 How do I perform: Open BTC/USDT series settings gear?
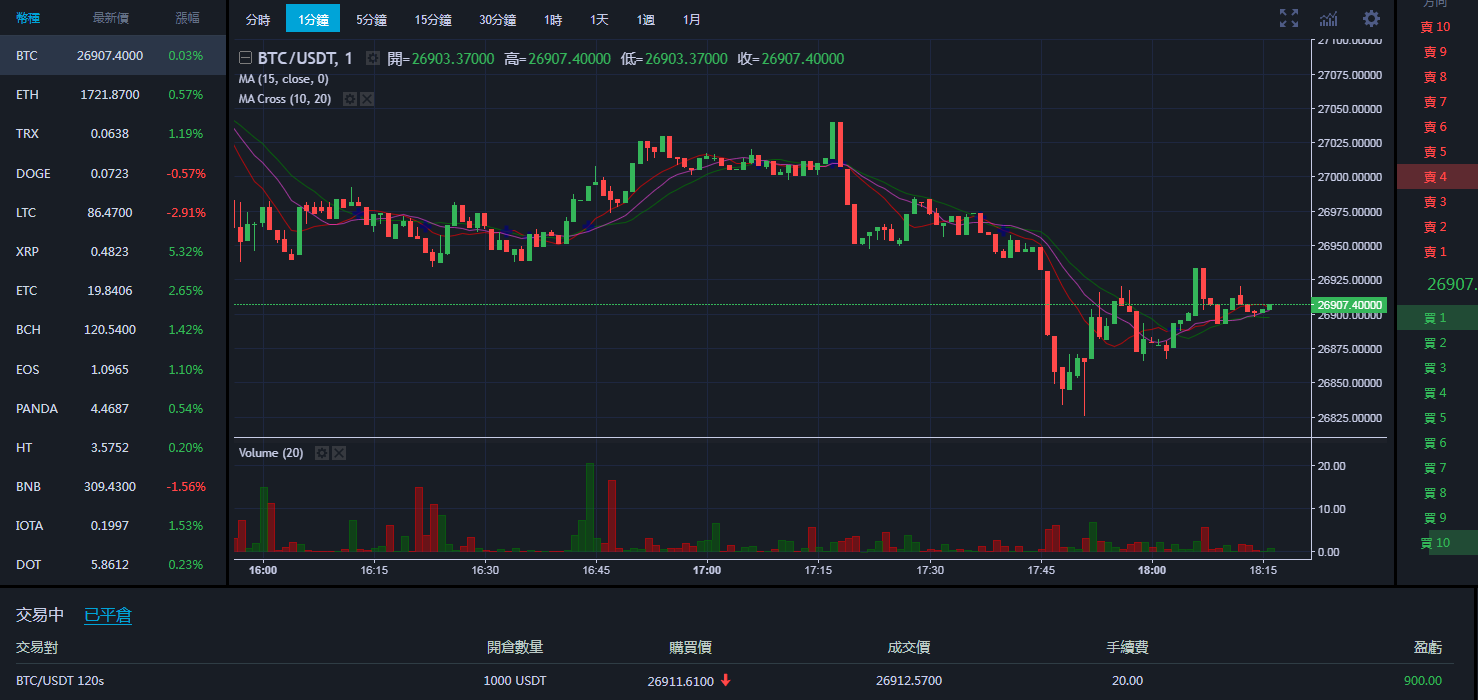click(372, 59)
